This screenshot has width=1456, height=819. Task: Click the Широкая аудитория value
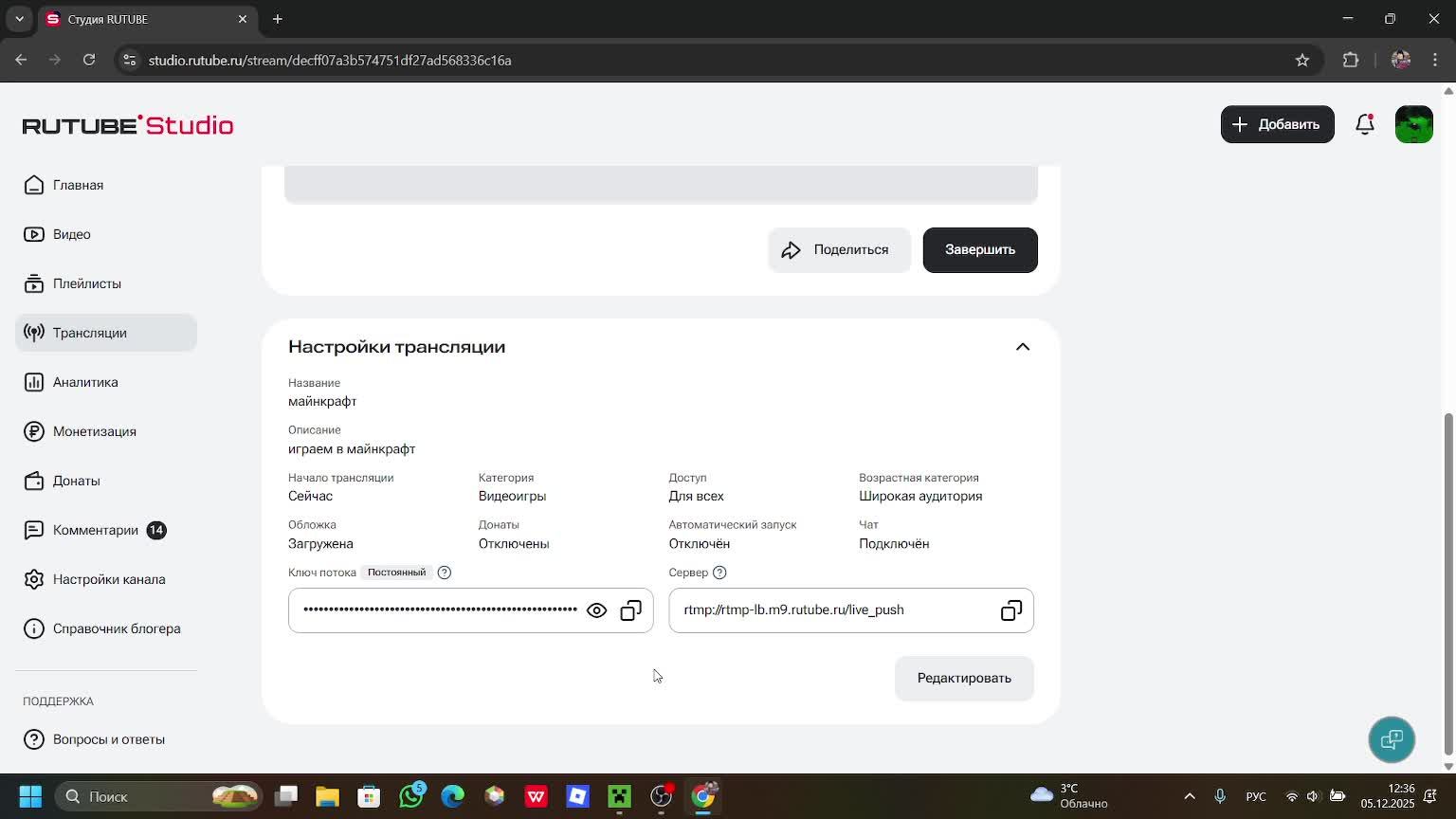[x=920, y=497]
